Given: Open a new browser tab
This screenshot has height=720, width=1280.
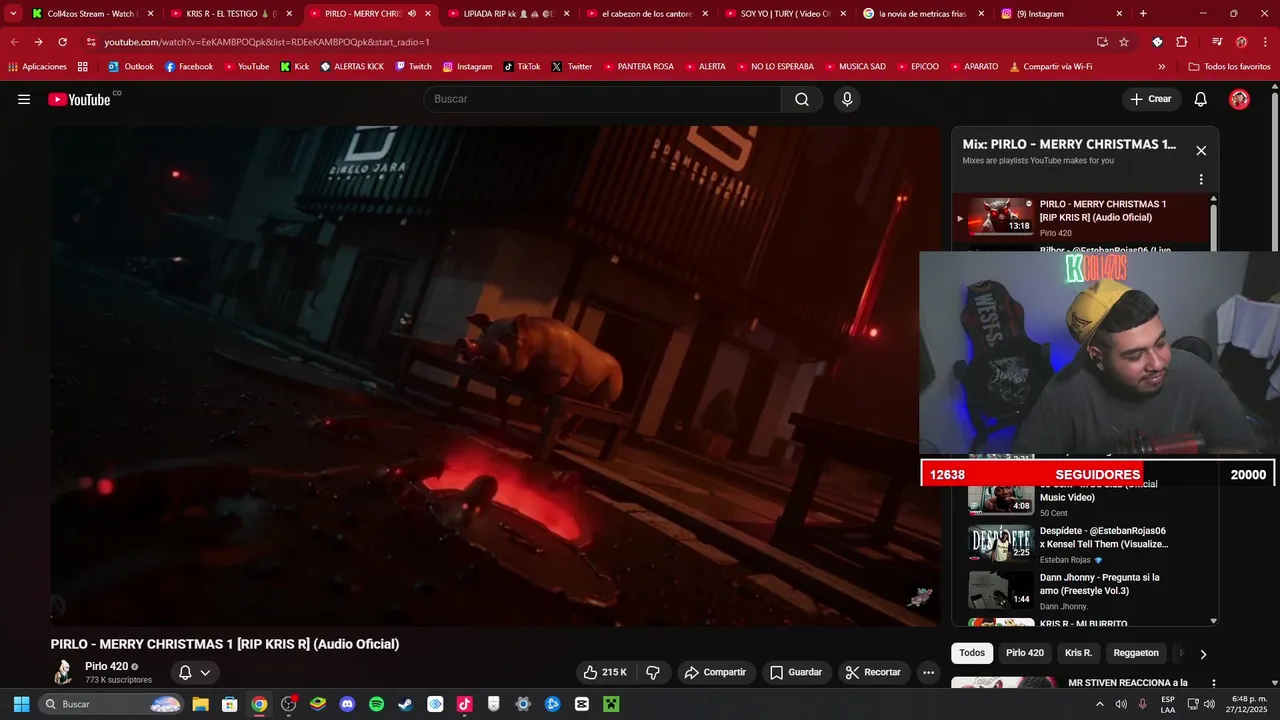Looking at the screenshot, I should pyautogui.click(x=1143, y=14).
